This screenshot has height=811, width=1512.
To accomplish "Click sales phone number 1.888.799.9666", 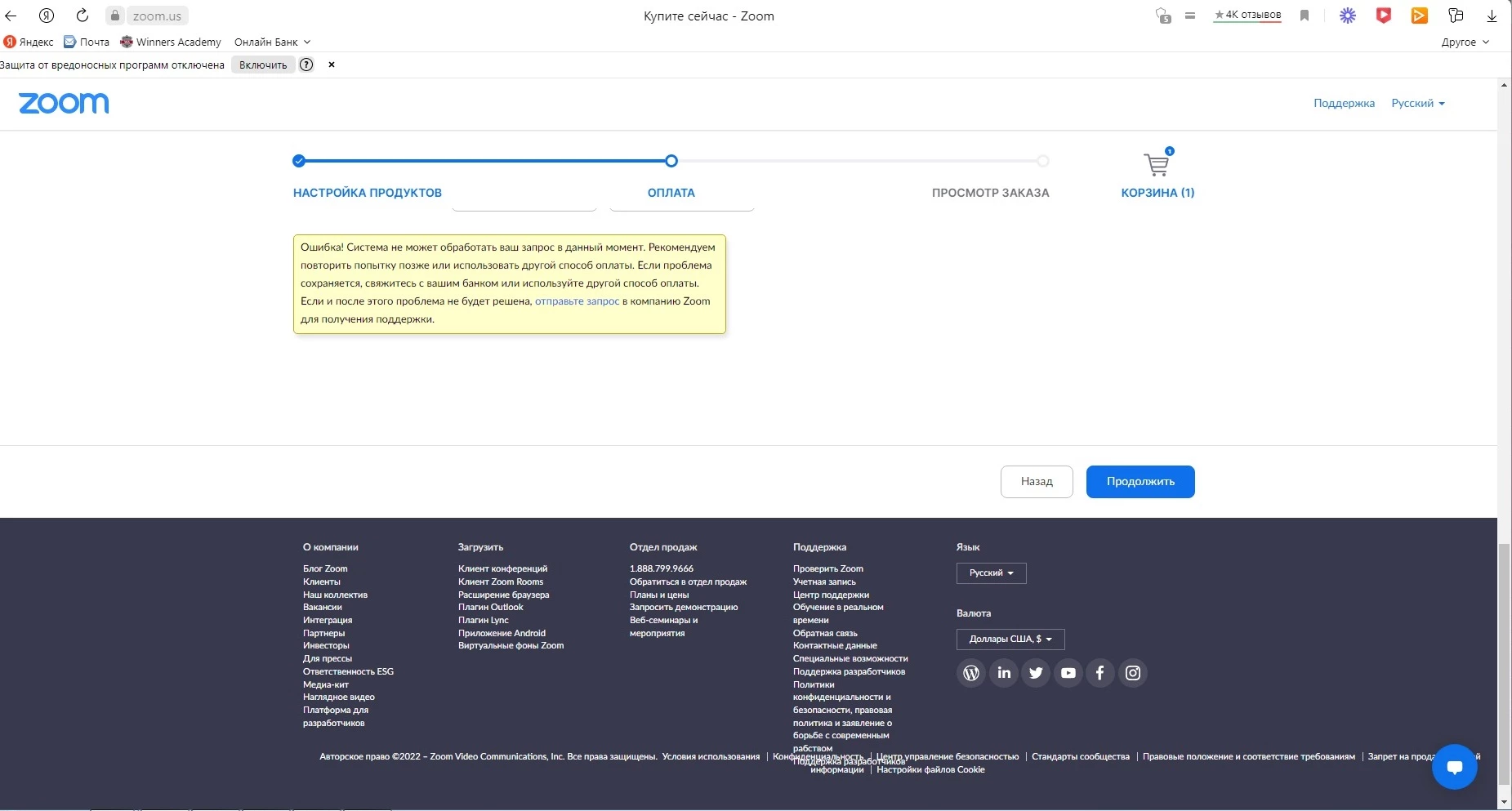I will coord(662,568).
